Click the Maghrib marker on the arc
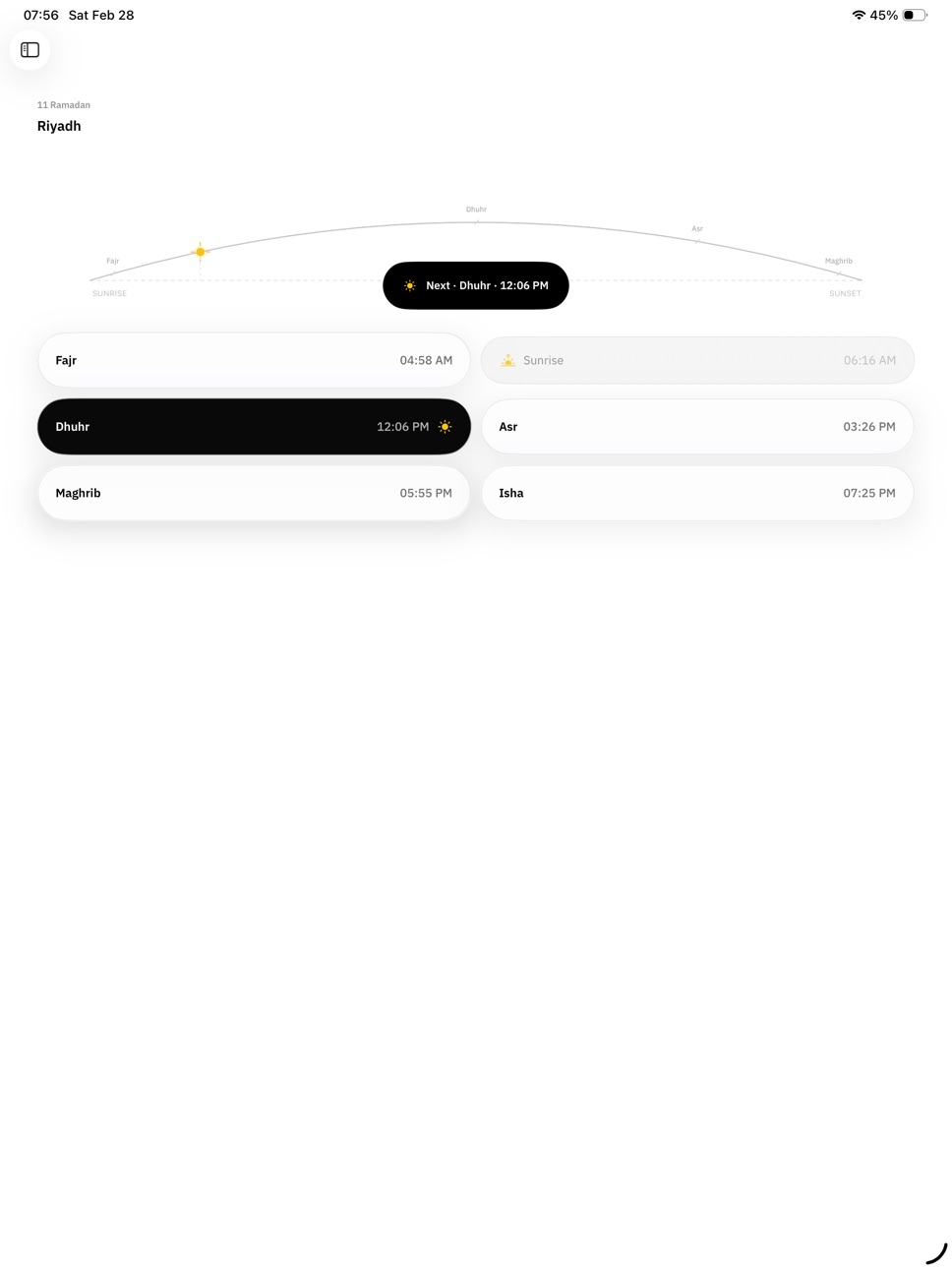The image size is (952, 1269). click(839, 262)
